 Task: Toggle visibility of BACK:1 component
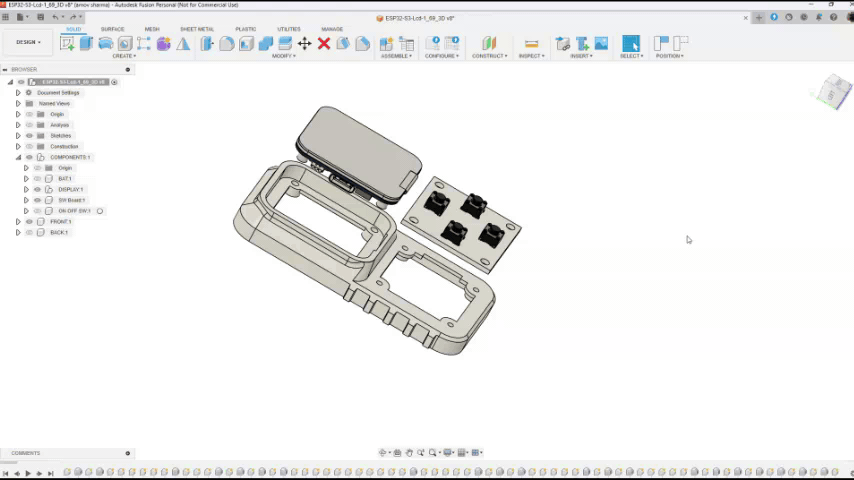[29, 233]
